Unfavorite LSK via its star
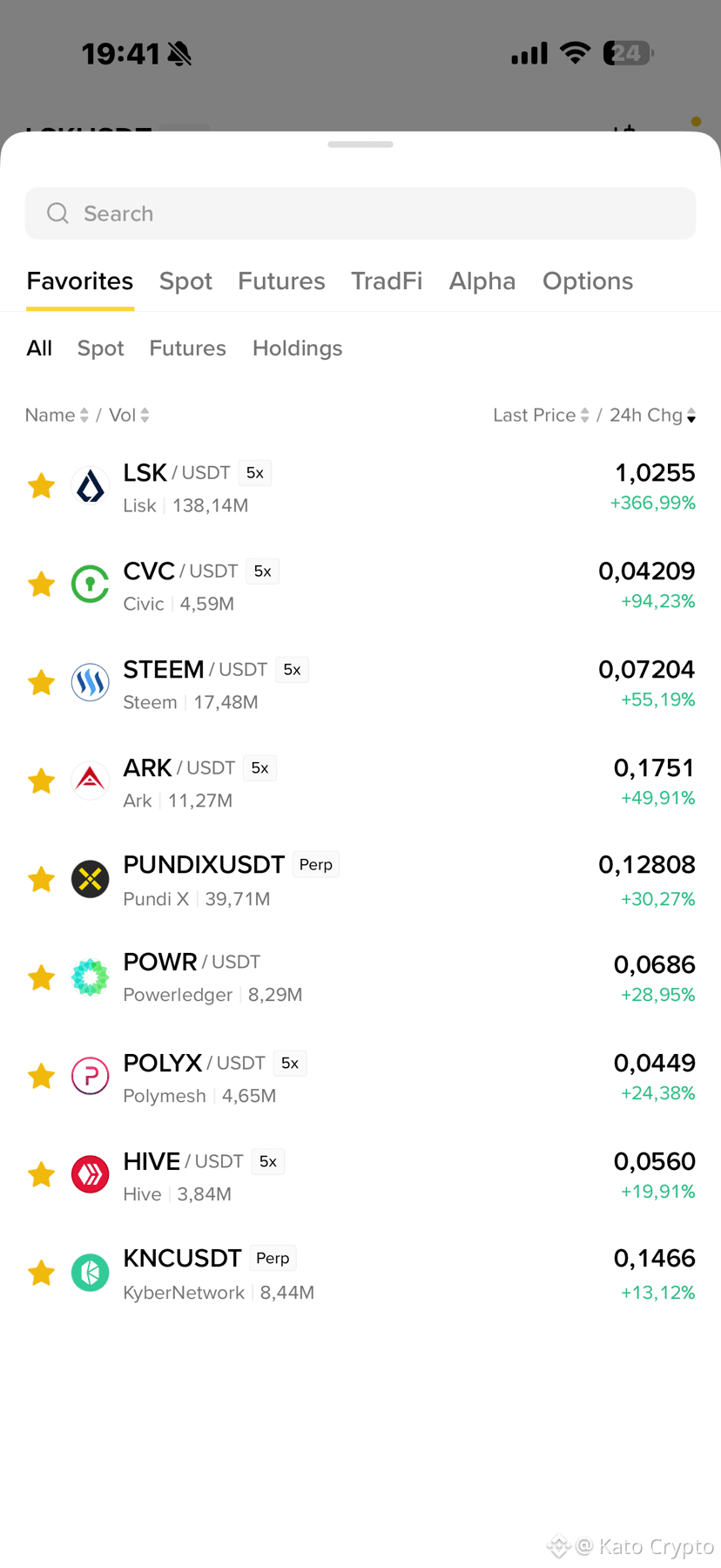The height and width of the screenshot is (1568, 721). click(41, 486)
